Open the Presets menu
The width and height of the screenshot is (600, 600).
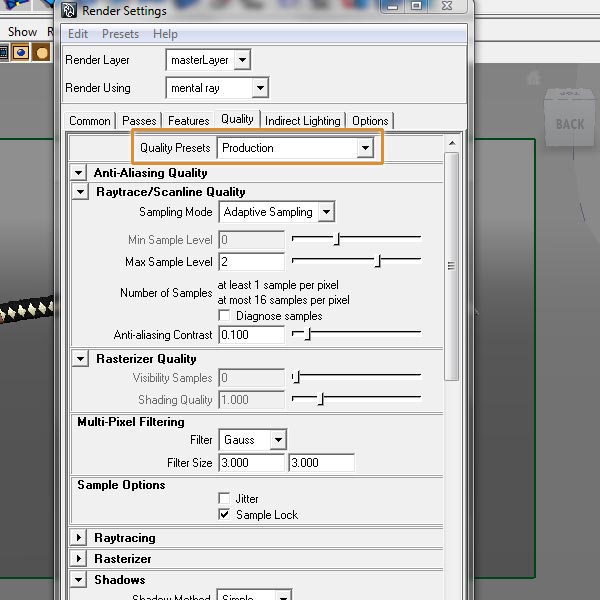[120, 34]
